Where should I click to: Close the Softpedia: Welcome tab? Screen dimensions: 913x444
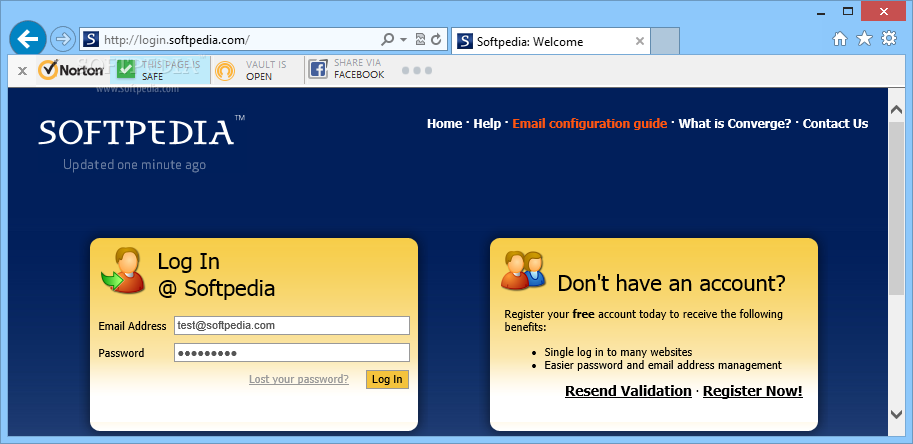pos(639,41)
